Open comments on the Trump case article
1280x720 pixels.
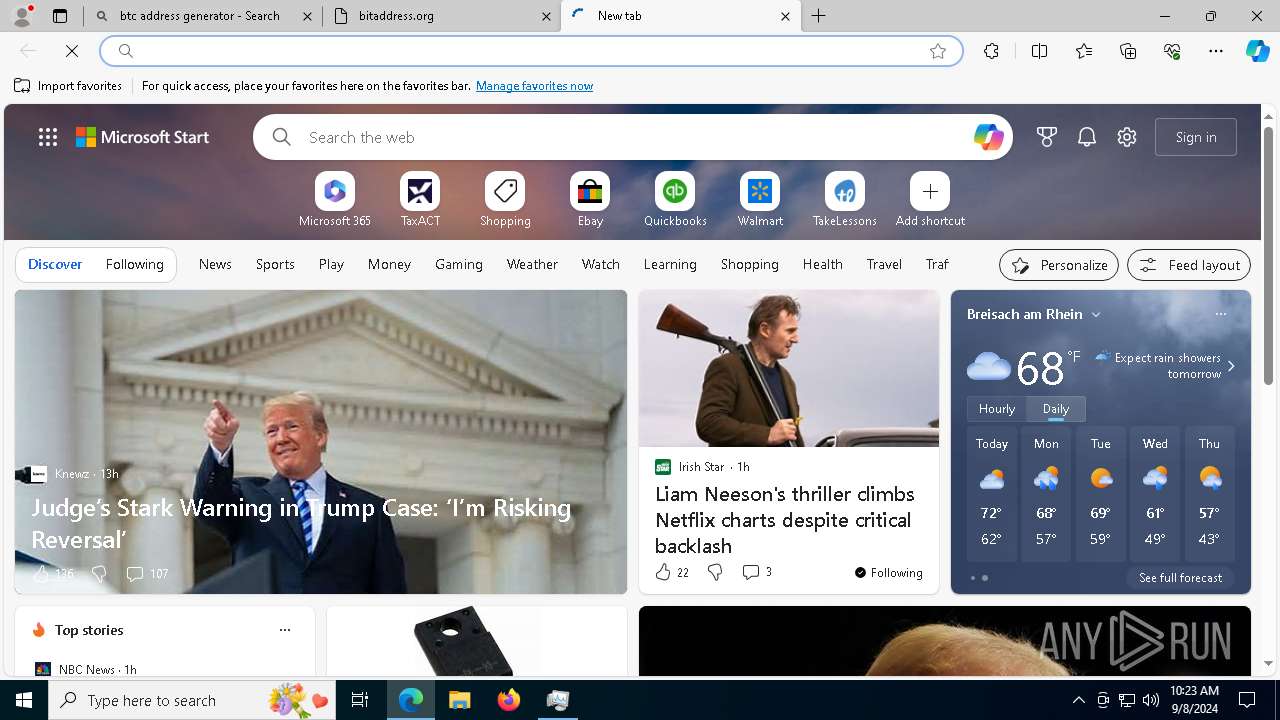click(x=146, y=574)
